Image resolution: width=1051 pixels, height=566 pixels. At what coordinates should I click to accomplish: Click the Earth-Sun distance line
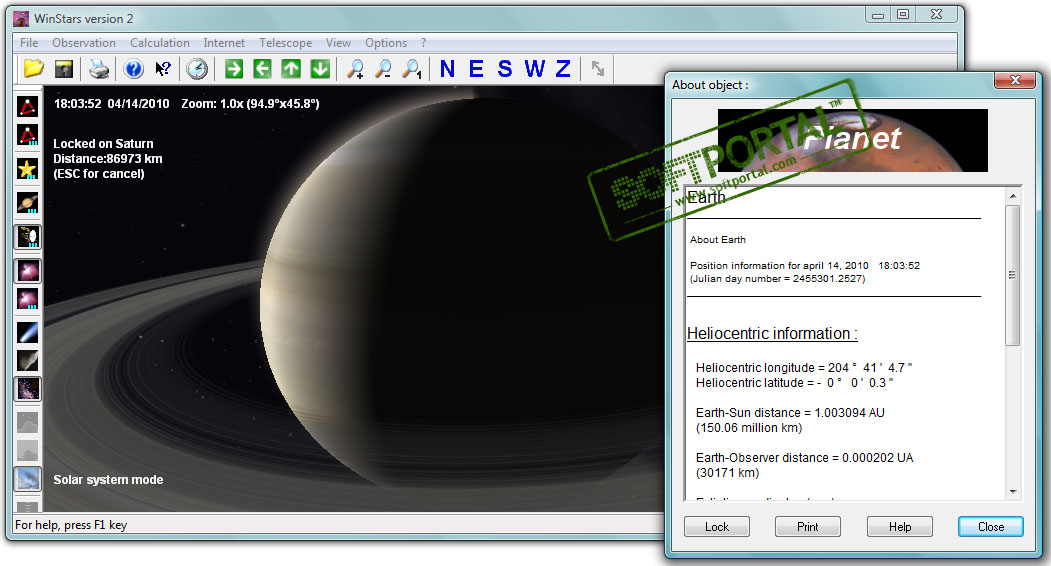click(790, 412)
